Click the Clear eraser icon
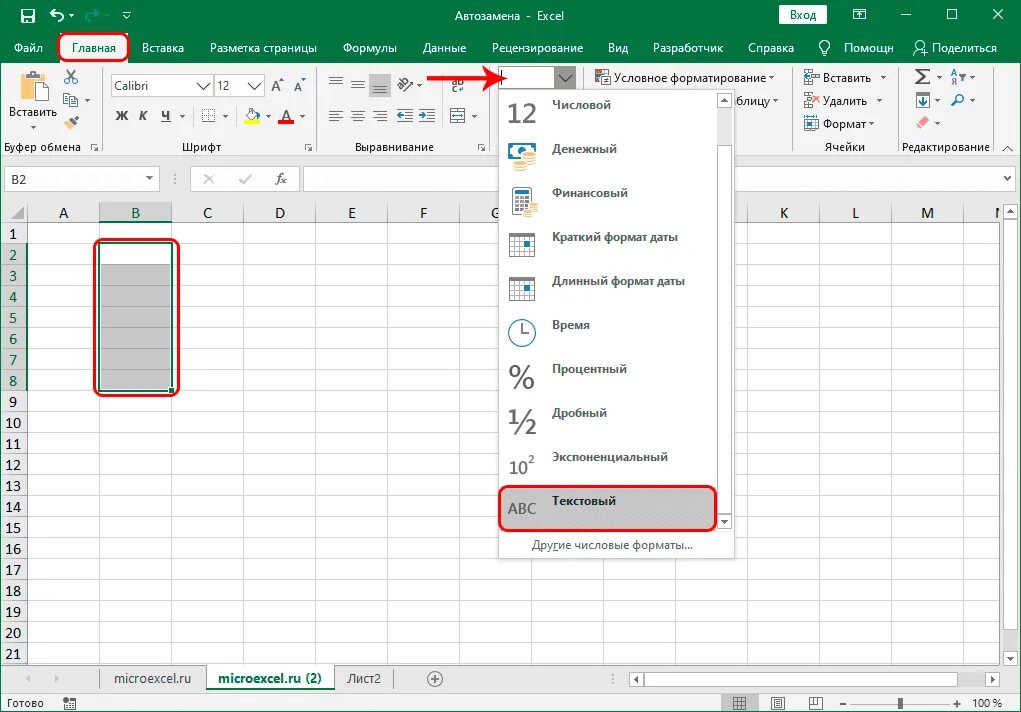1021x712 pixels. 922,122
